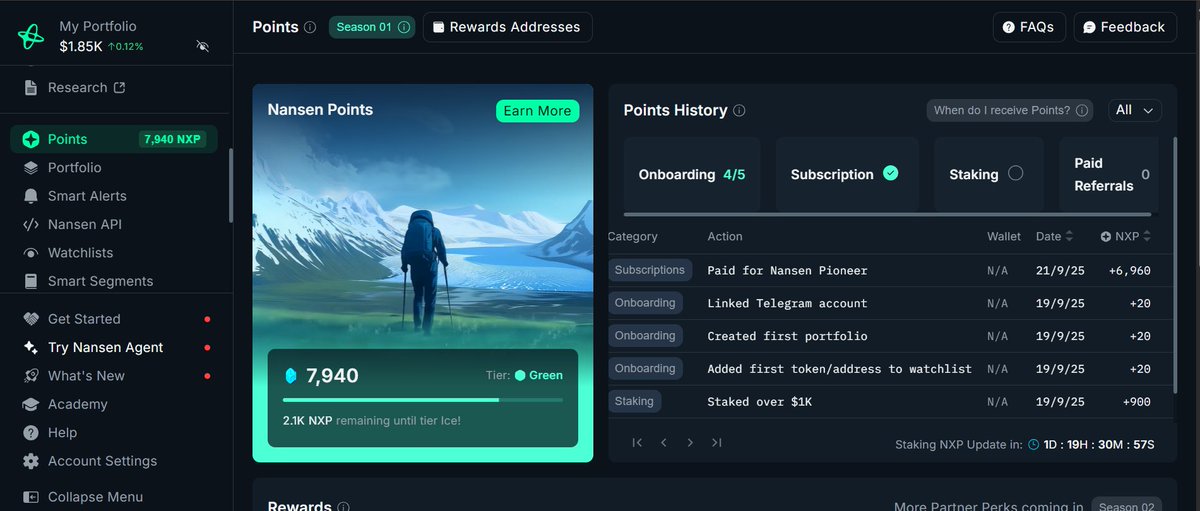Click the Points star icon in sidebar

point(31,140)
